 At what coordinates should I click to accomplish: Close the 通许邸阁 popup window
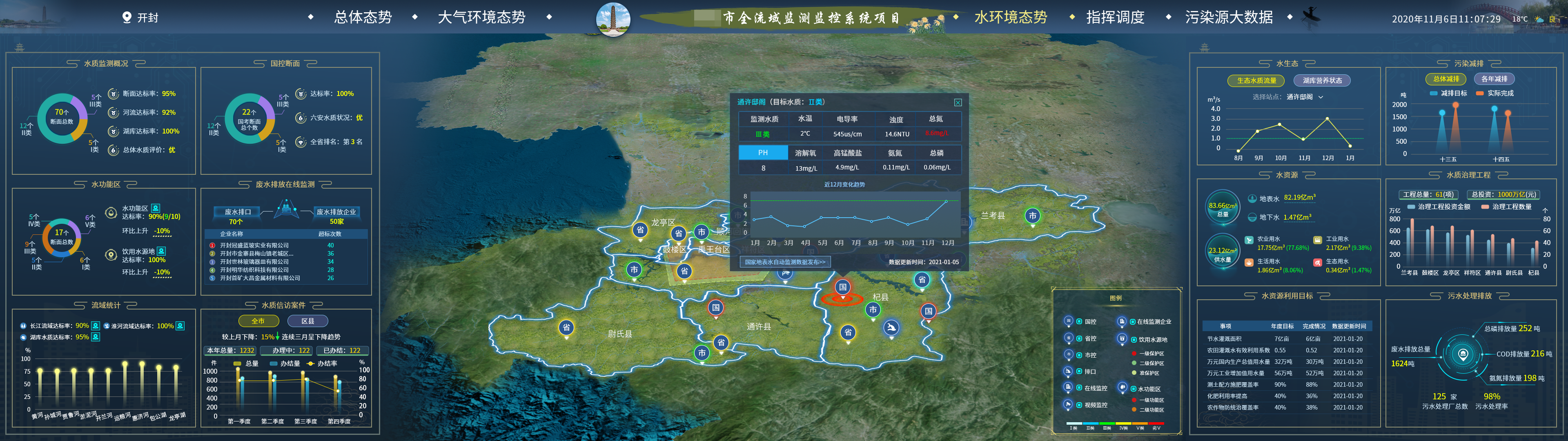[958, 102]
